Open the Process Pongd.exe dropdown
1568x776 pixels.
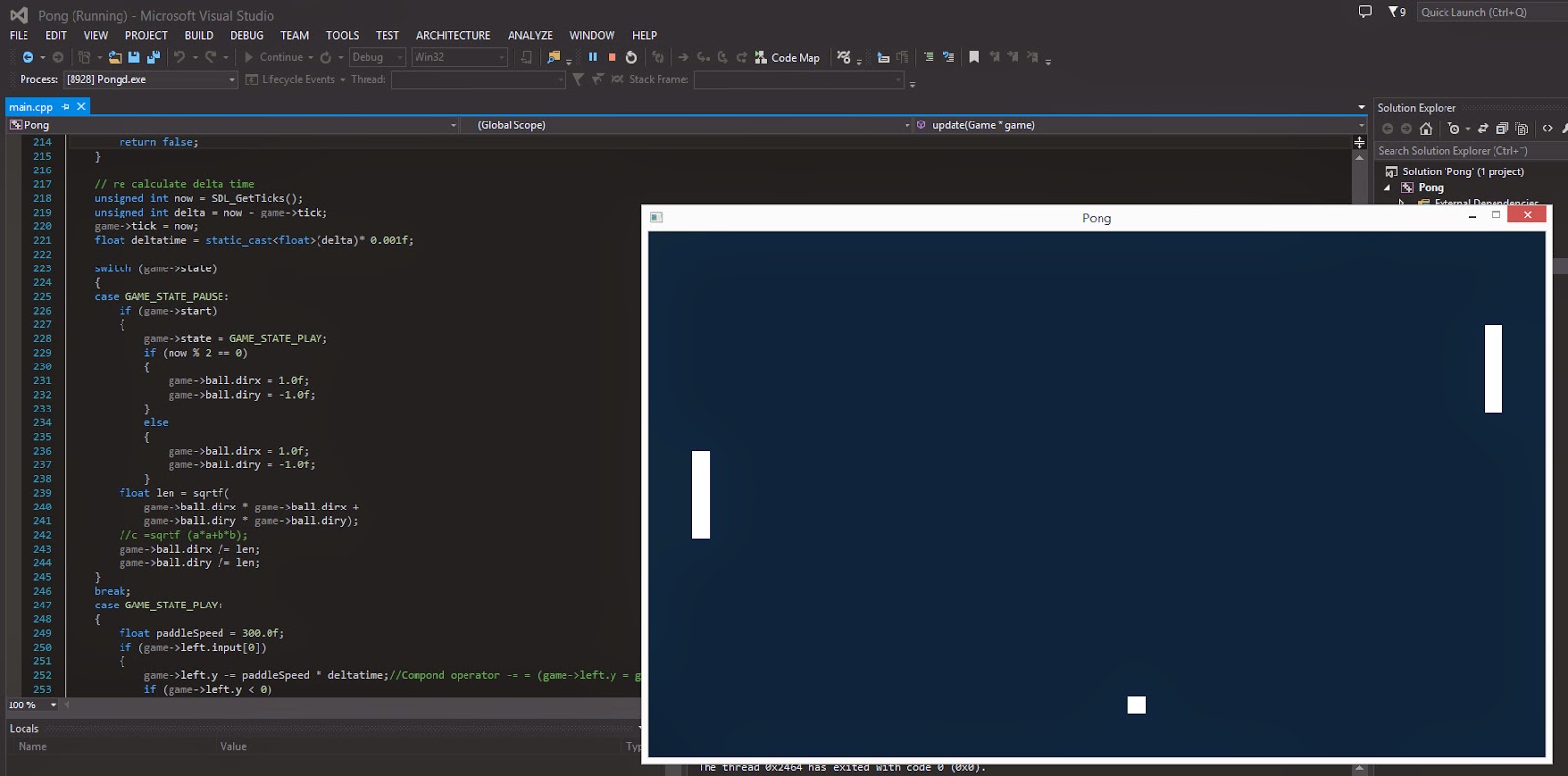tap(151, 79)
